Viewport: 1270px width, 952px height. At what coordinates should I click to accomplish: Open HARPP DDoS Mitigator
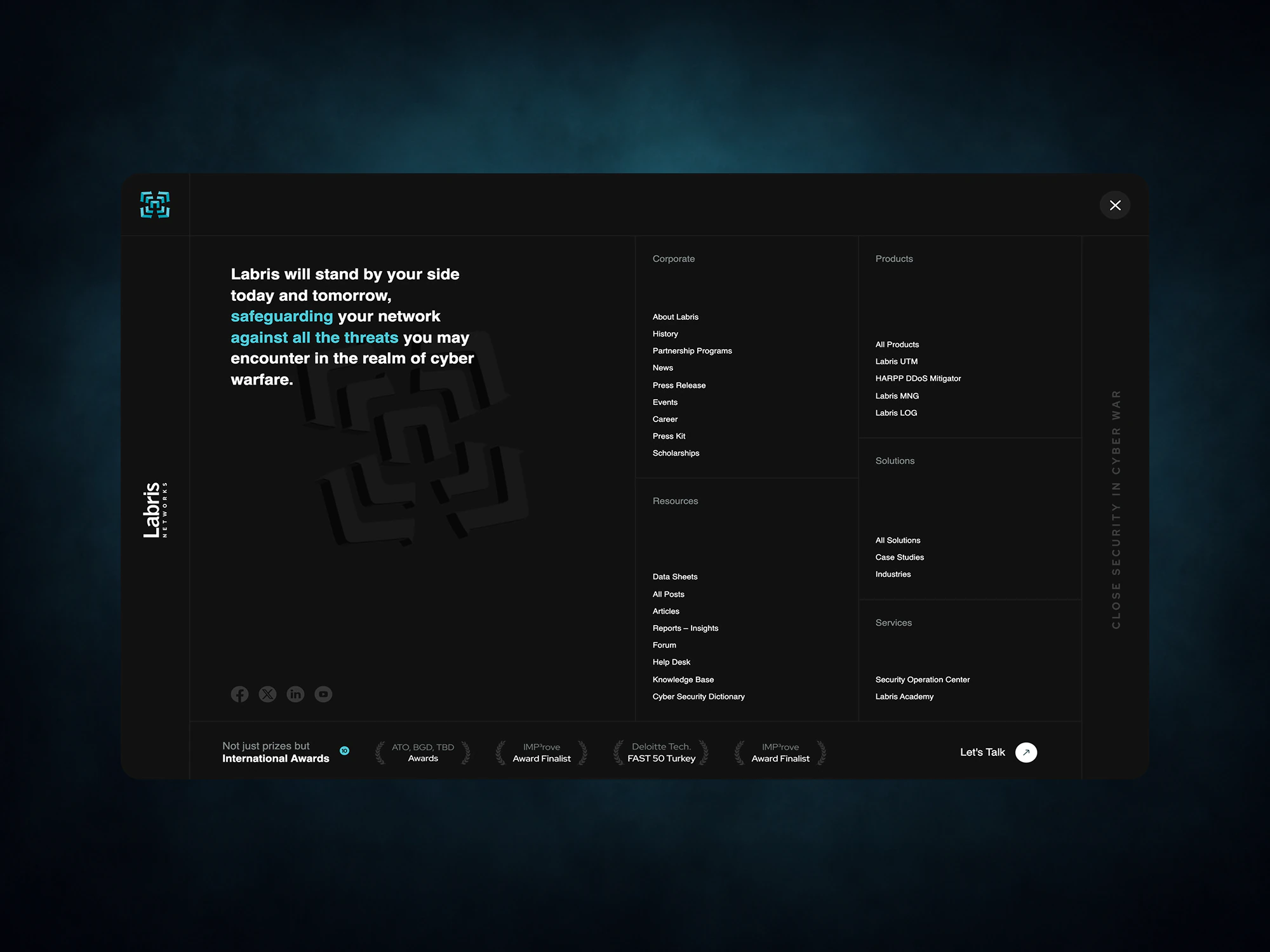pos(918,378)
